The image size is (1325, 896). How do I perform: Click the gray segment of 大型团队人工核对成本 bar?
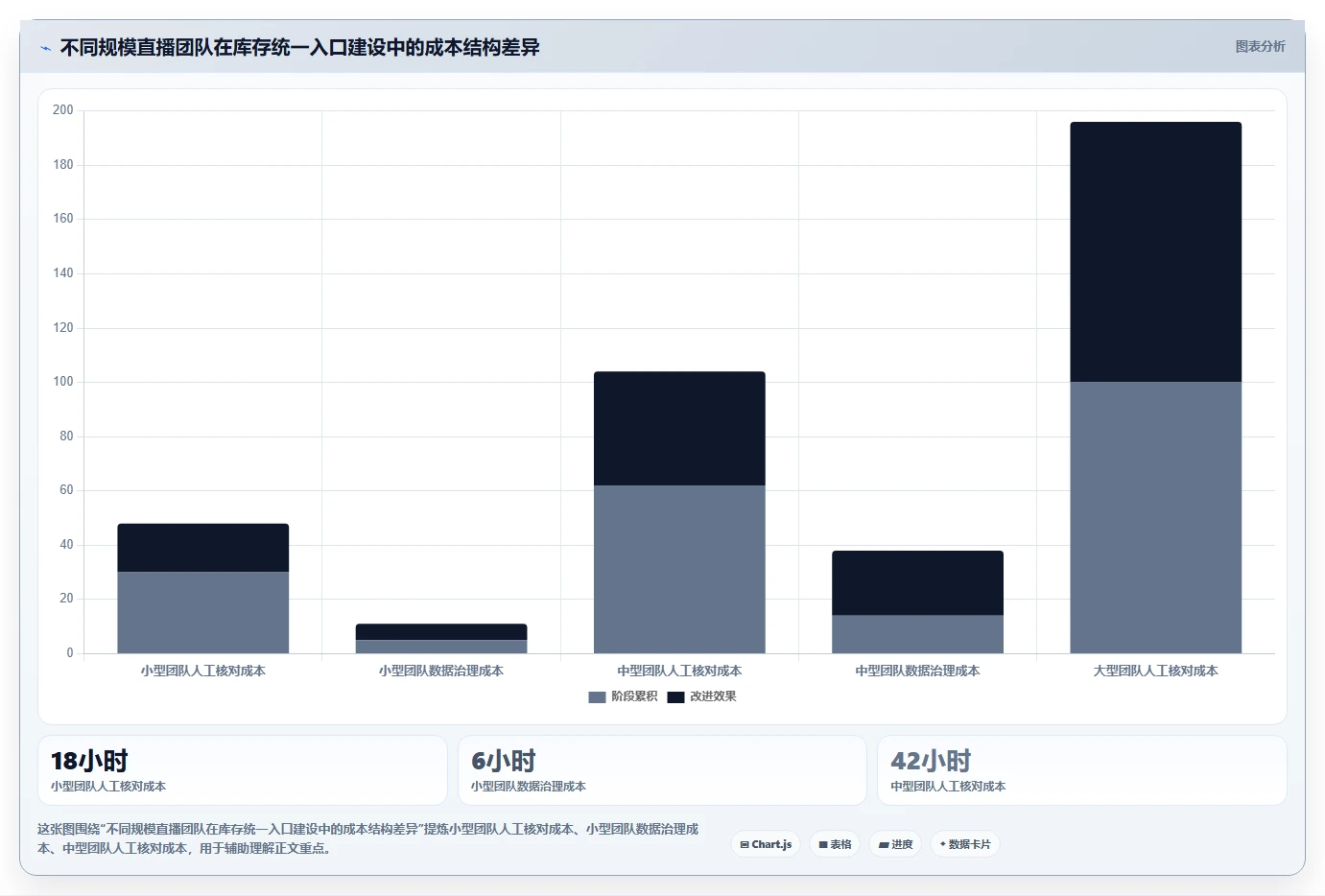[x=1156, y=518]
